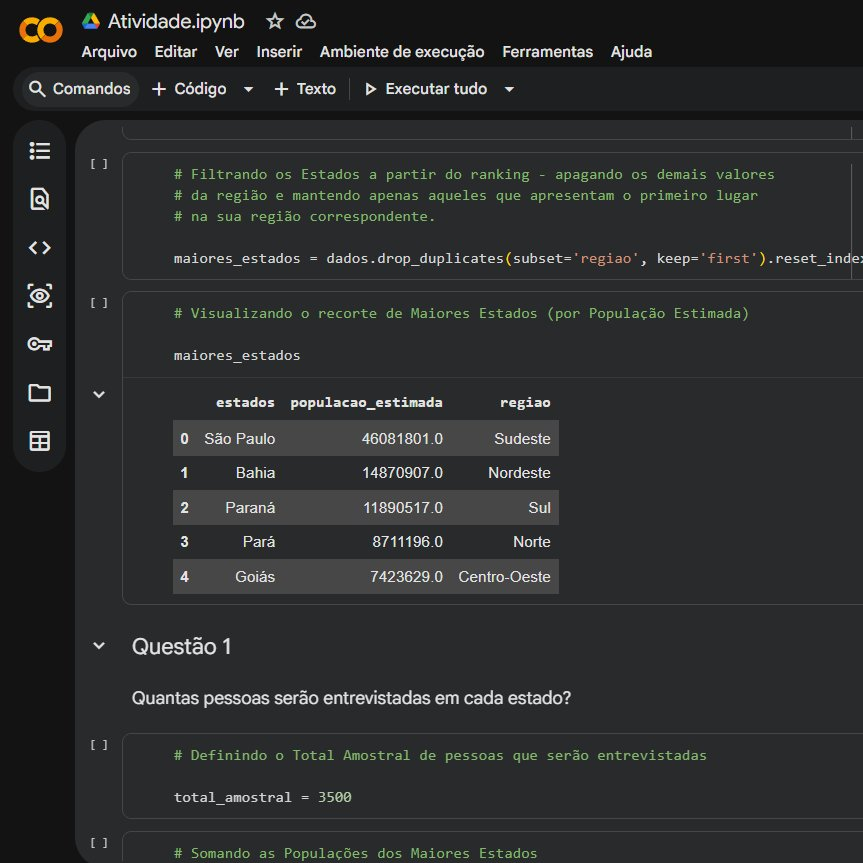Click the estados column header
Screen dimensions: 863x863
(245, 402)
